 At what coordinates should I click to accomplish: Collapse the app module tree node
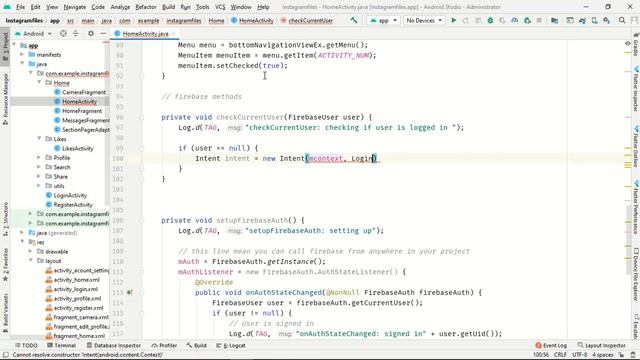[x=15, y=45]
